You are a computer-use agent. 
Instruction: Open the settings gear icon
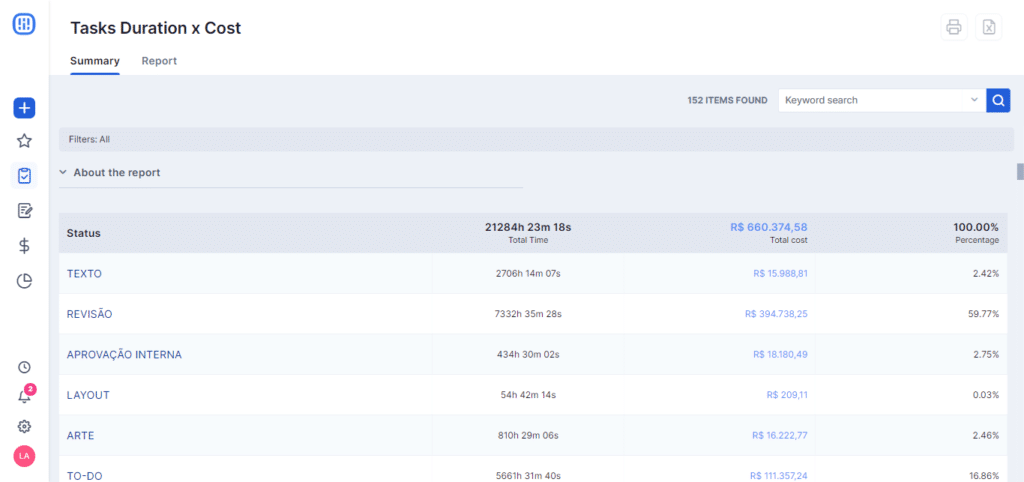24,426
